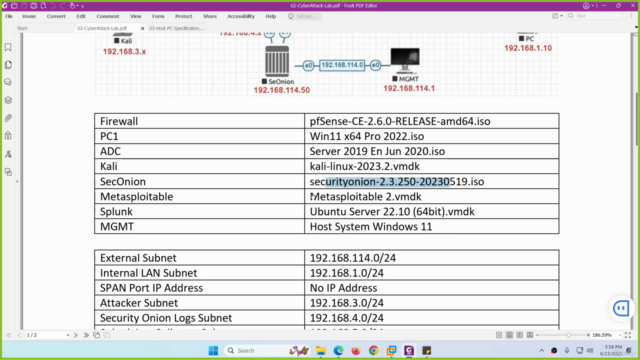Open the Accessibility ribbon tab

pyautogui.click(x=241, y=16)
